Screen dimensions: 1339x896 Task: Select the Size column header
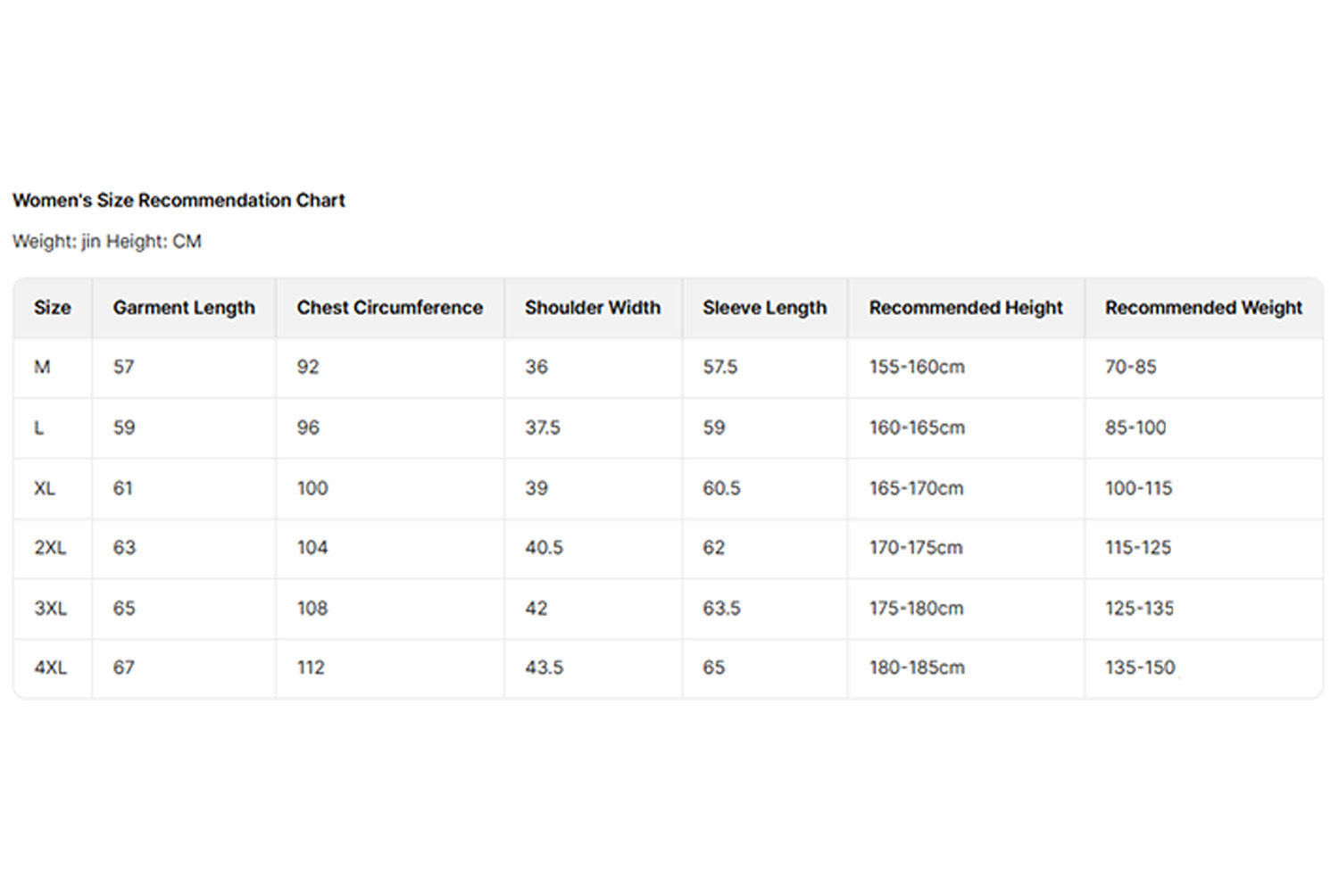(x=52, y=308)
